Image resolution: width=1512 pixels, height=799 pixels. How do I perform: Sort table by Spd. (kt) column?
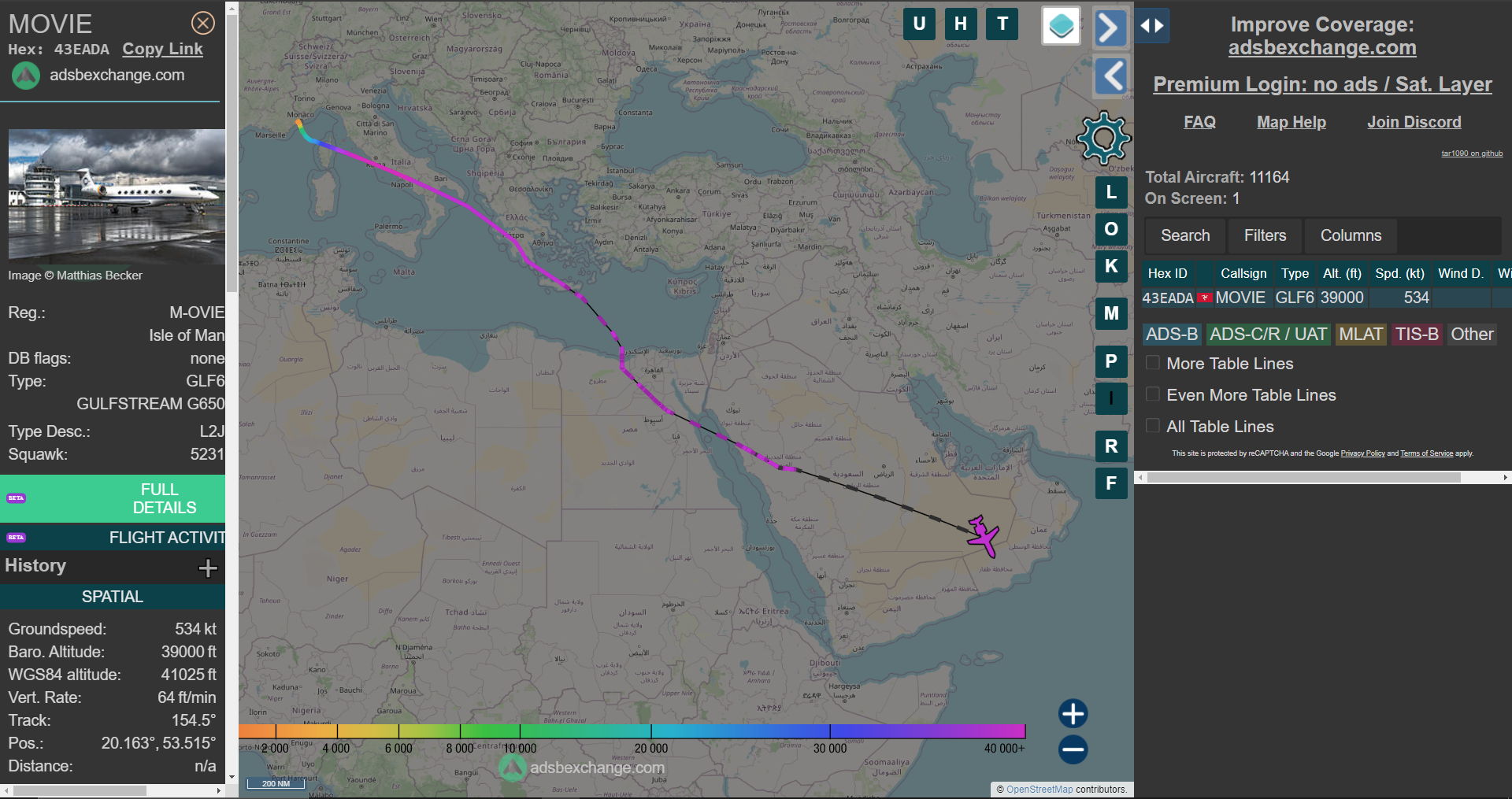pyautogui.click(x=1399, y=273)
